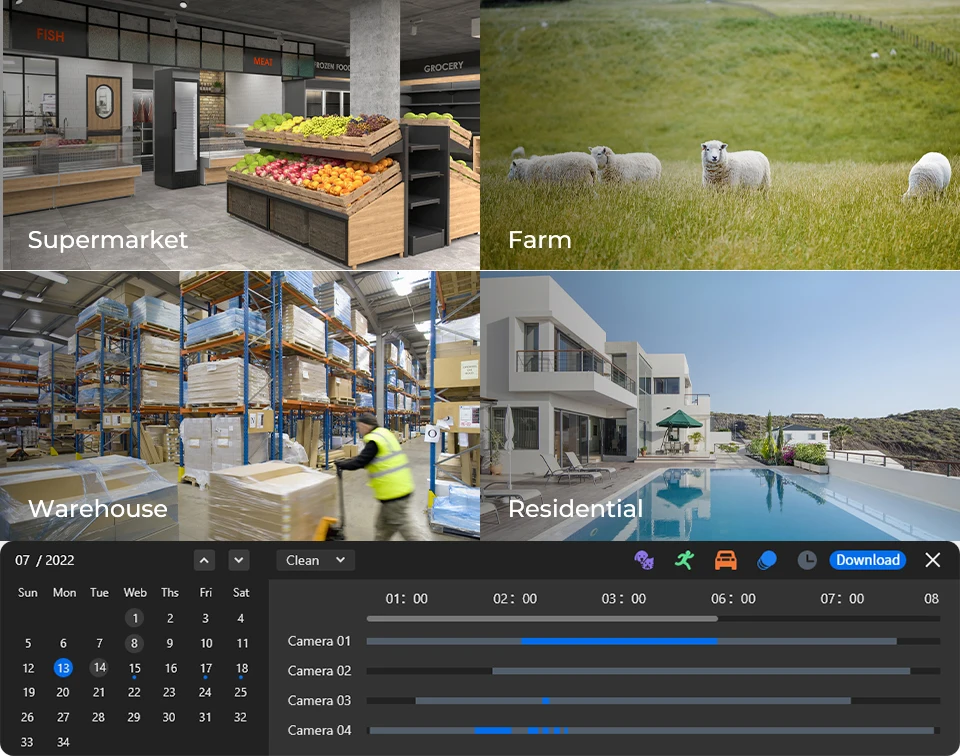Choose day 17 with recording dot
Viewport: 960px width, 756px height.
[206, 668]
